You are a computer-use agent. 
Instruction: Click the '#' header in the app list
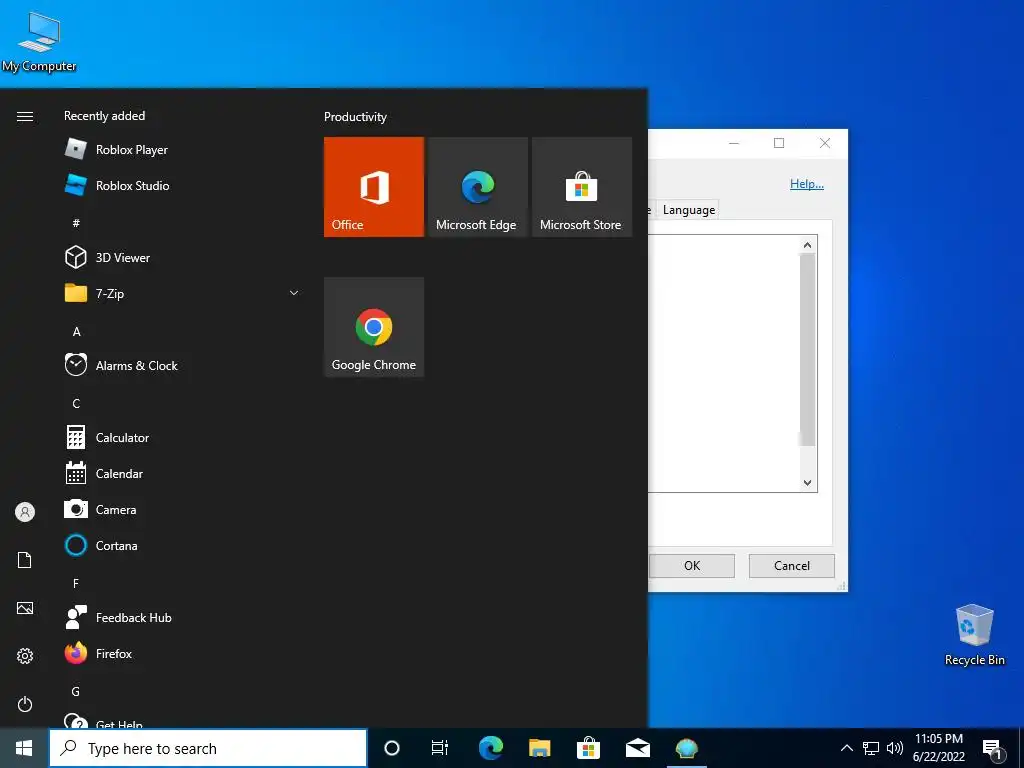(76, 223)
